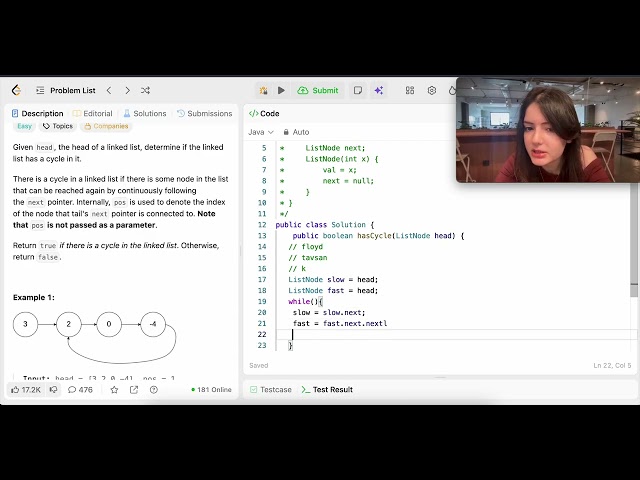640x480 pixels.
Task: Click the Auto lock indicator
Action: pos(296,132)
